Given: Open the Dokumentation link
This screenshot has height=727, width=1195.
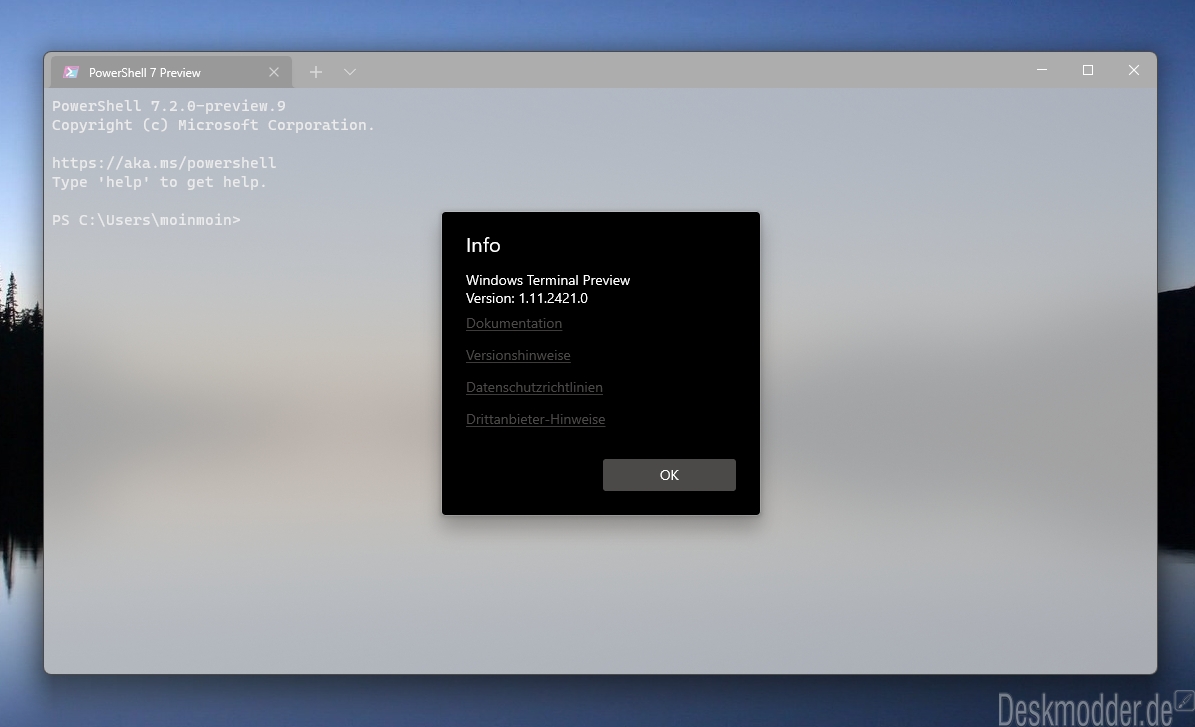Looking at the screenshot, I should [514, 323].
